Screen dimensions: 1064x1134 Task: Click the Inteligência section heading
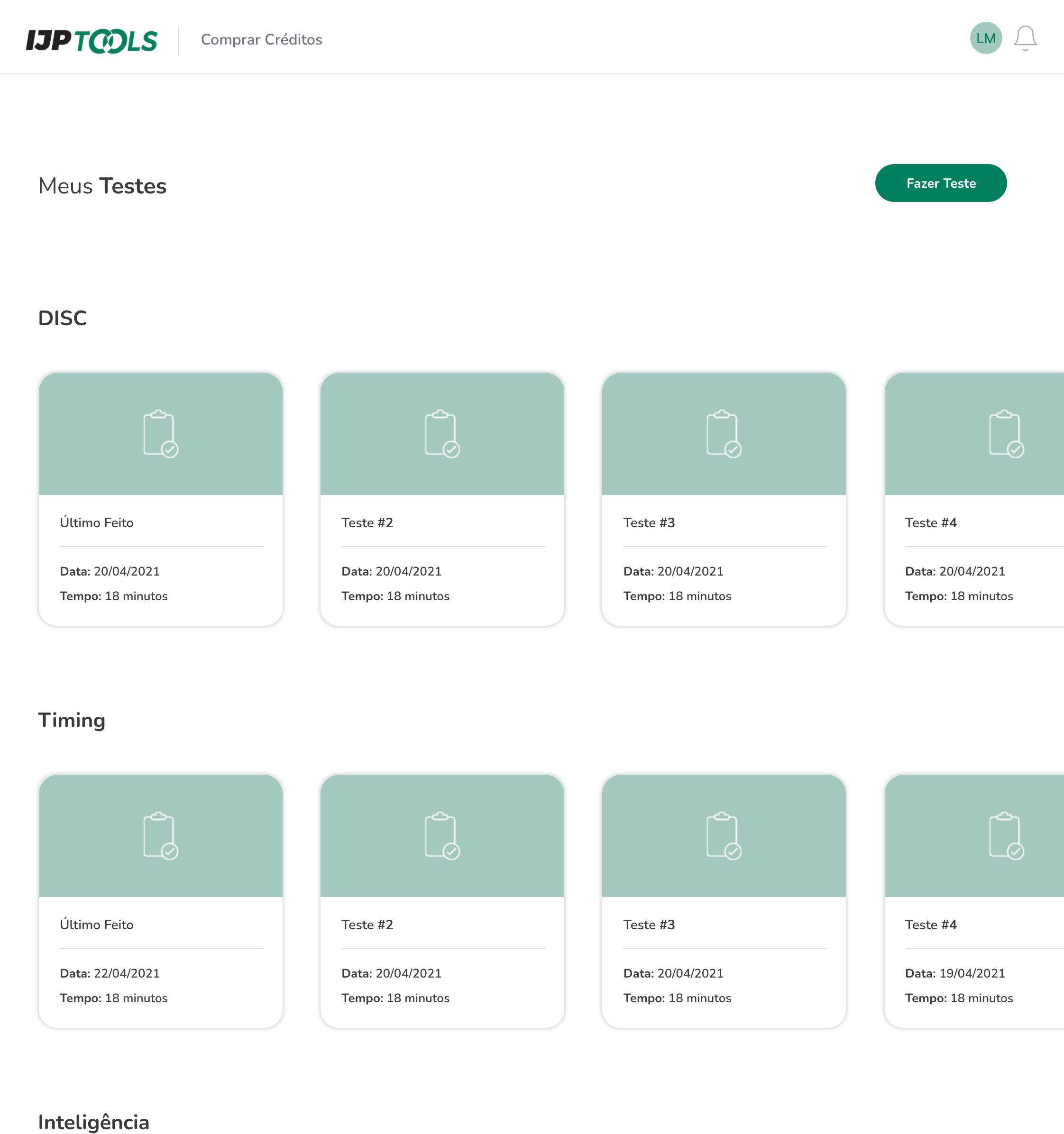[x=93, y=1122]
